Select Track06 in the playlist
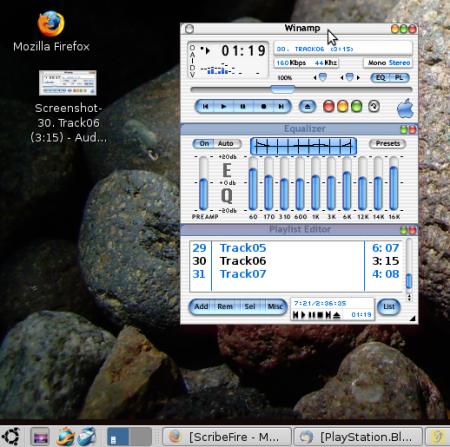Screen dimensions: 450x447 pyautogui.click(x=296, y=261)
